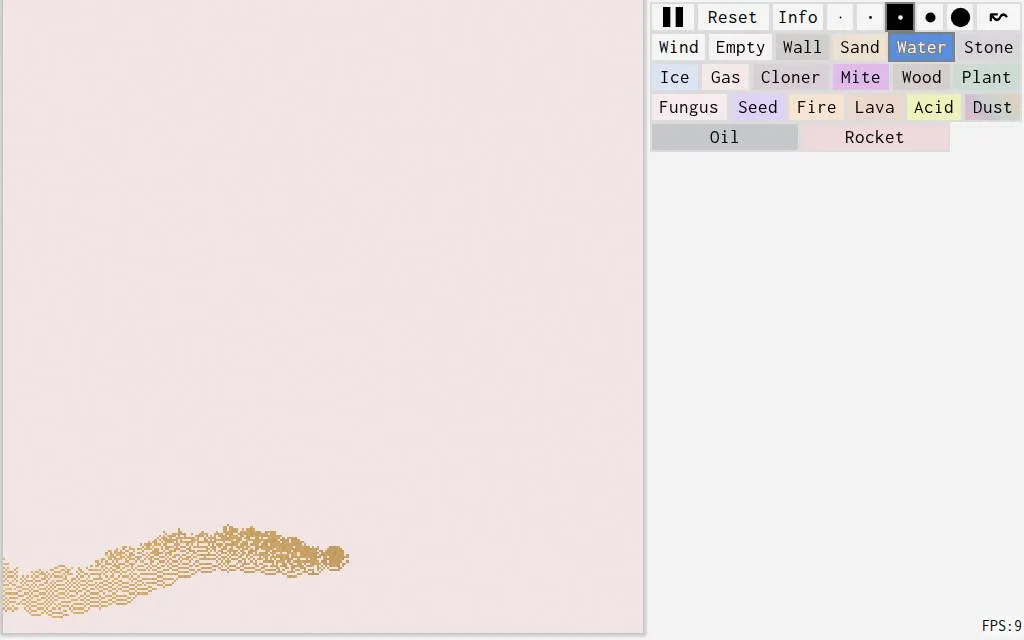Screen dimensions: 1024x640
Task: Choose the second-largest brush size dot
Action: pyautogui.click(x=930, y=17)
